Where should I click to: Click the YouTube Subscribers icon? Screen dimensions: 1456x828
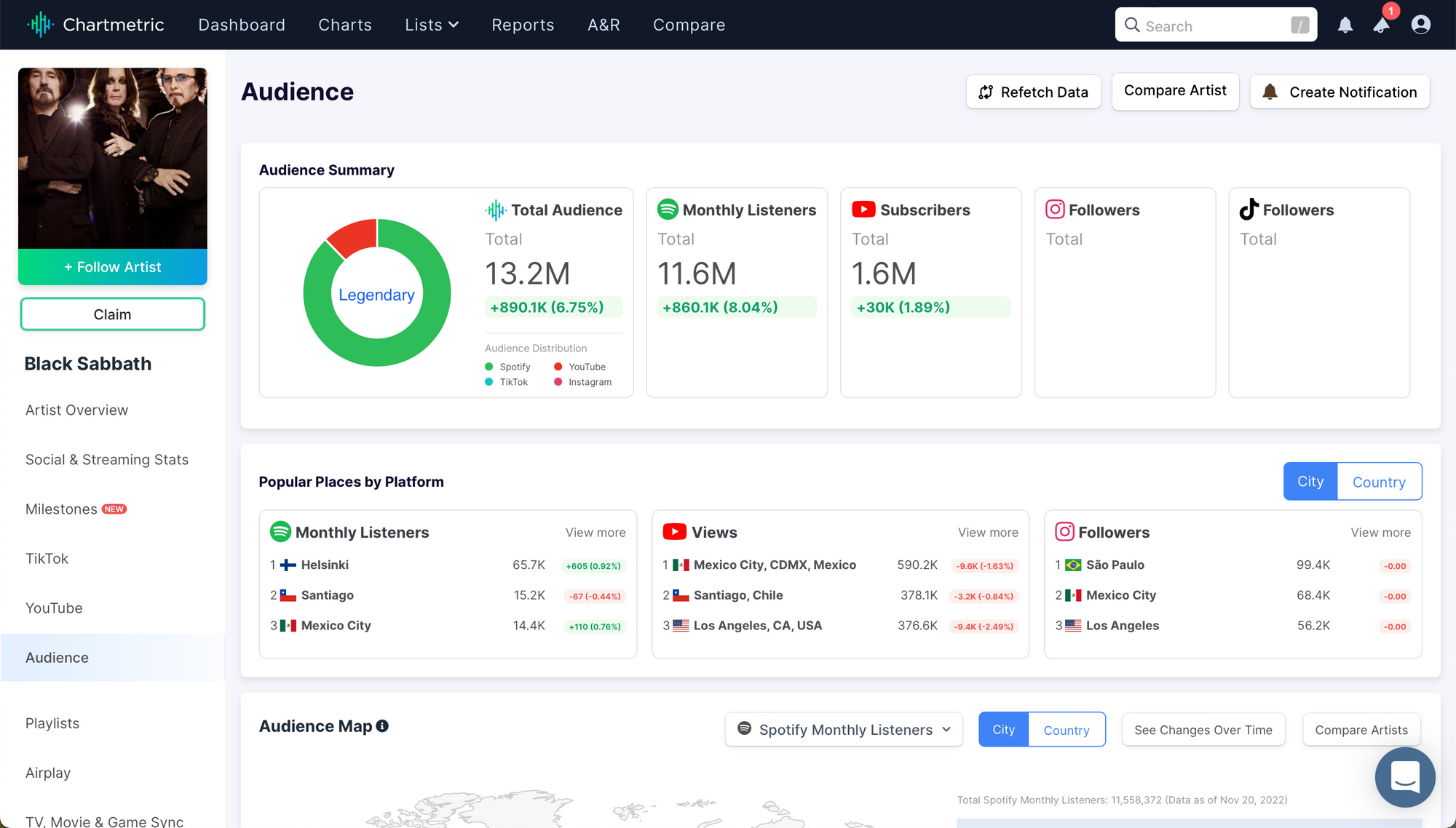point(861,209)
